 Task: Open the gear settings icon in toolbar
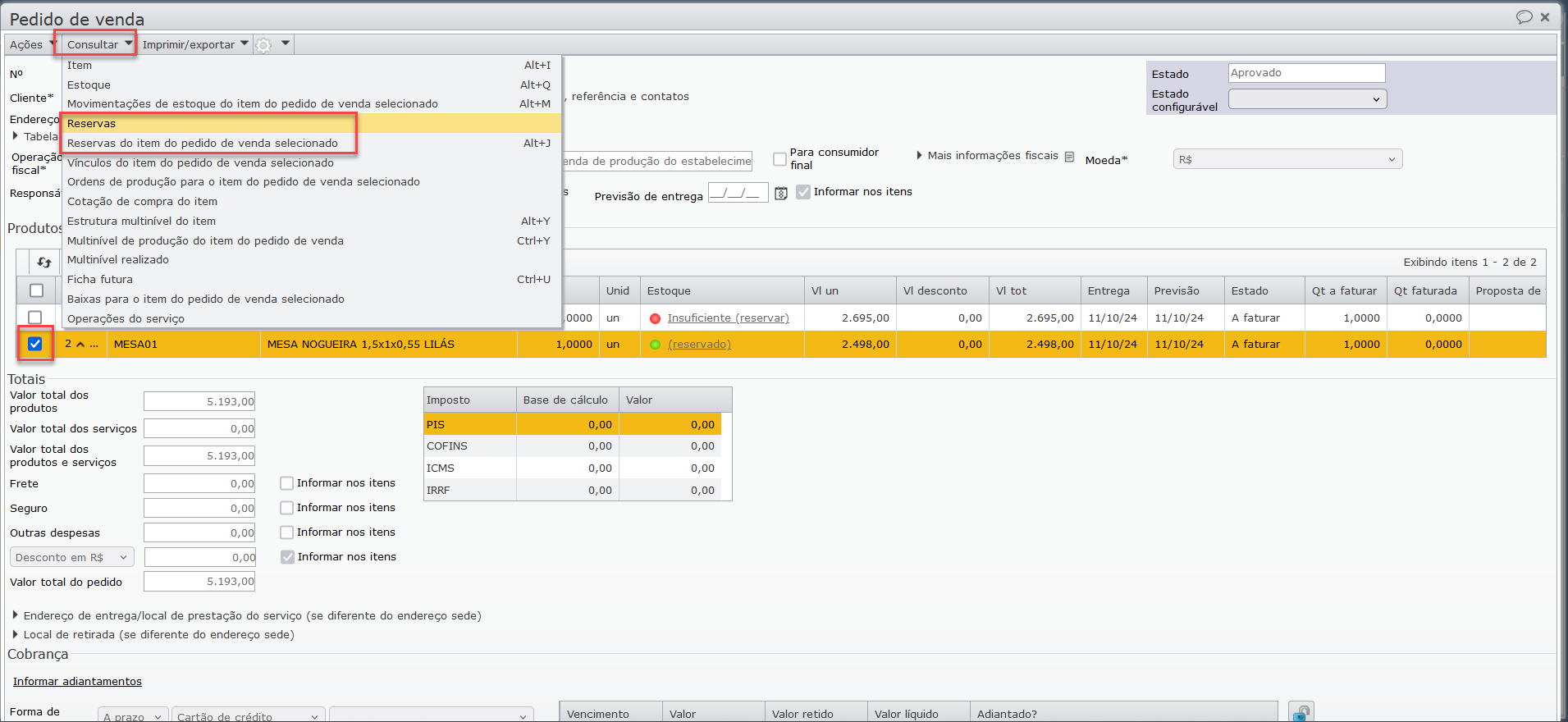[263, 45]
